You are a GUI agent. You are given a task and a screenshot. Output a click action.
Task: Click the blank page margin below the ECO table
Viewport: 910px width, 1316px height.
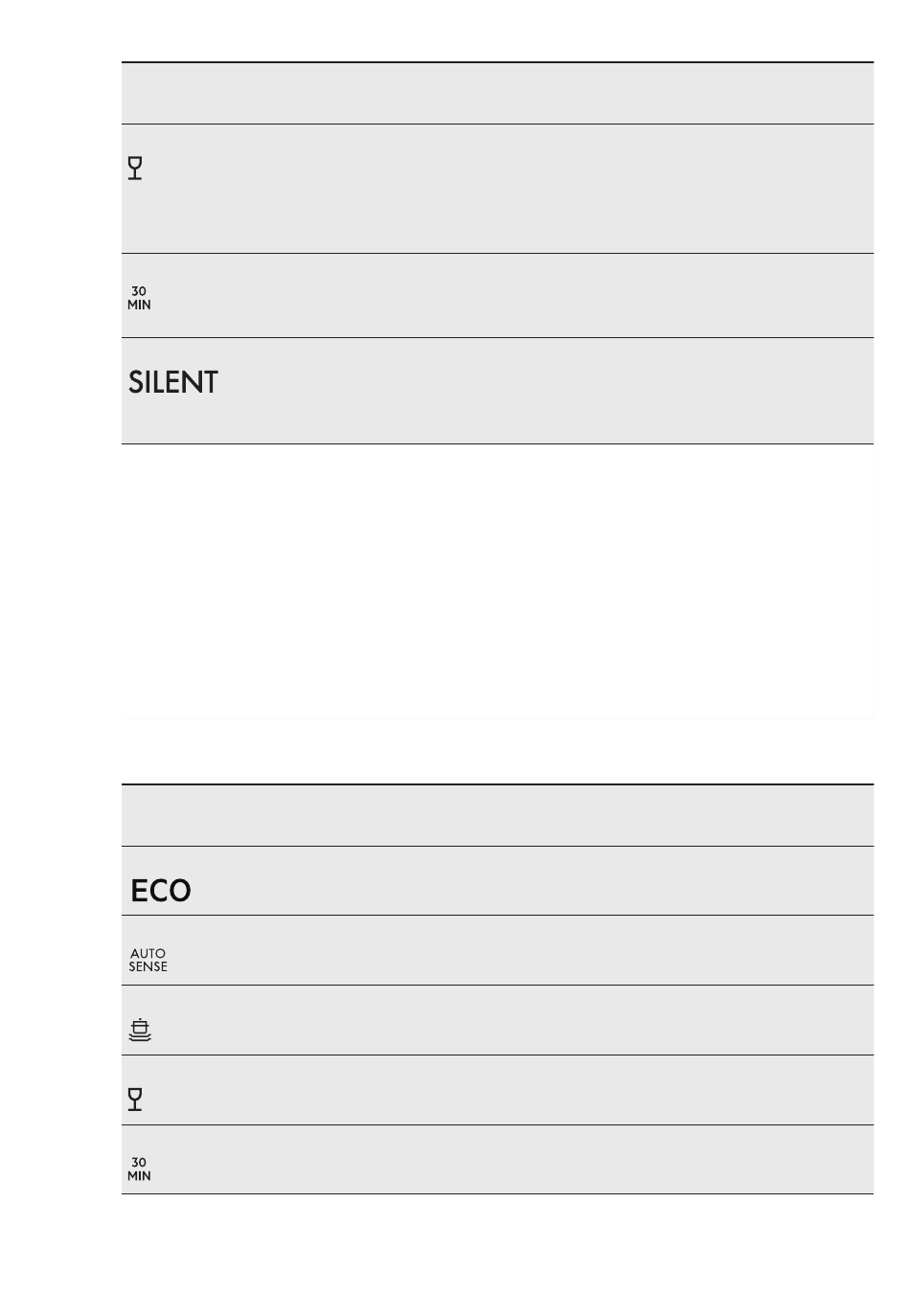click(497, 1255)
